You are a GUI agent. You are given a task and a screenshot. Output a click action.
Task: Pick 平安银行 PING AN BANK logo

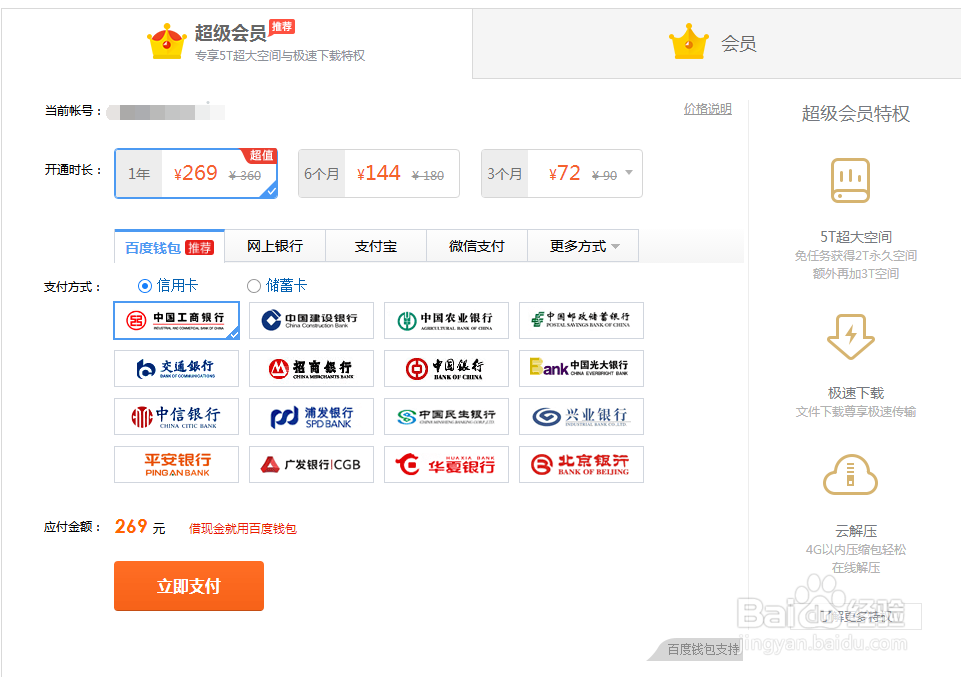click(177, 464)
